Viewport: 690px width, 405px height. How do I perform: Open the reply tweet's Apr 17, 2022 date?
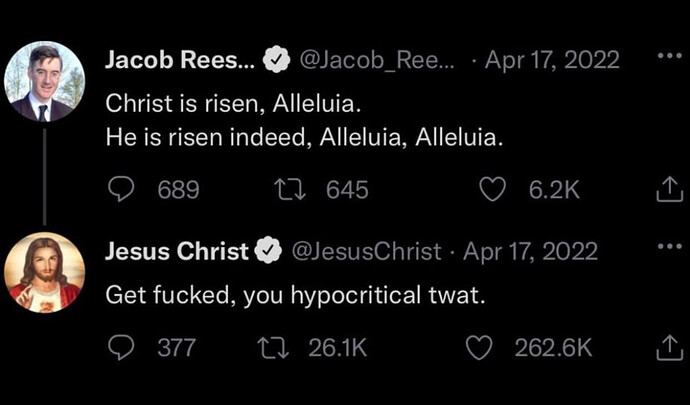click(x=530, y=251)
